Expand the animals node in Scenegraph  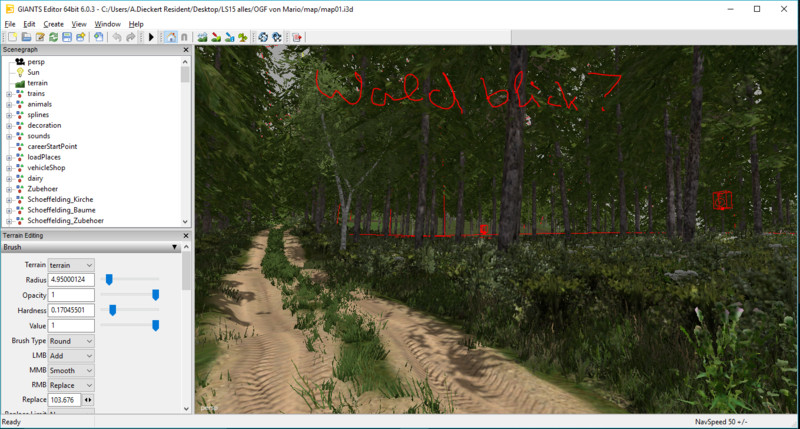[x=8, y=104]
